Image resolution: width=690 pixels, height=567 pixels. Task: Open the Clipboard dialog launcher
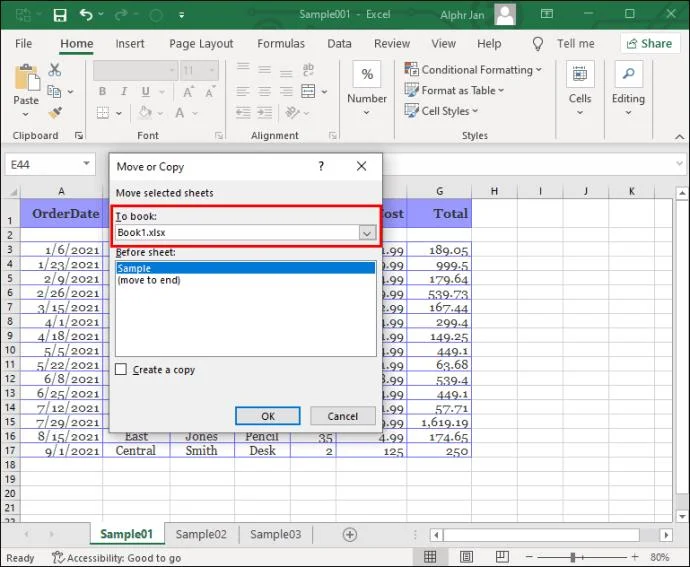[79, 136]
